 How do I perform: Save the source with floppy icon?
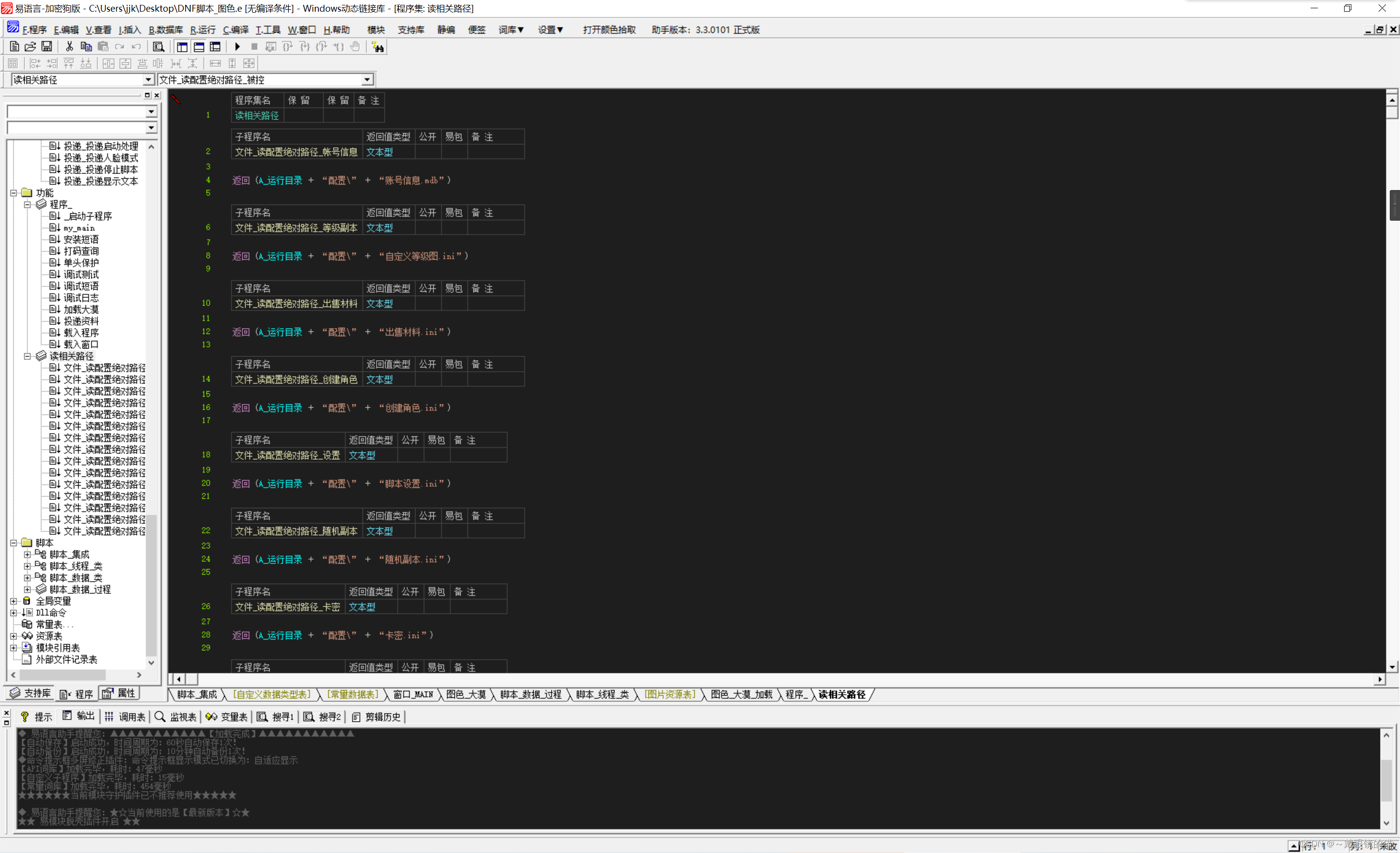pos(47,47)
